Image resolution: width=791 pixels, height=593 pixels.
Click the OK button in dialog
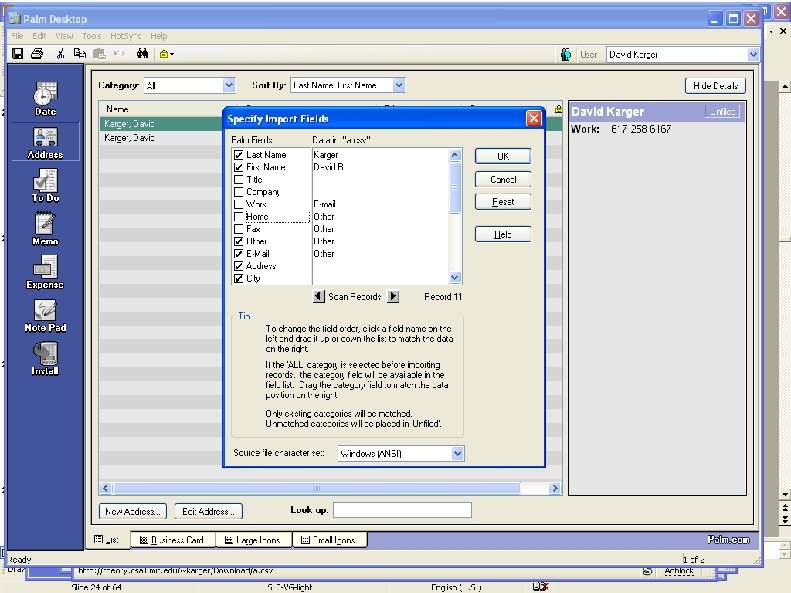[x=503, y=156]
